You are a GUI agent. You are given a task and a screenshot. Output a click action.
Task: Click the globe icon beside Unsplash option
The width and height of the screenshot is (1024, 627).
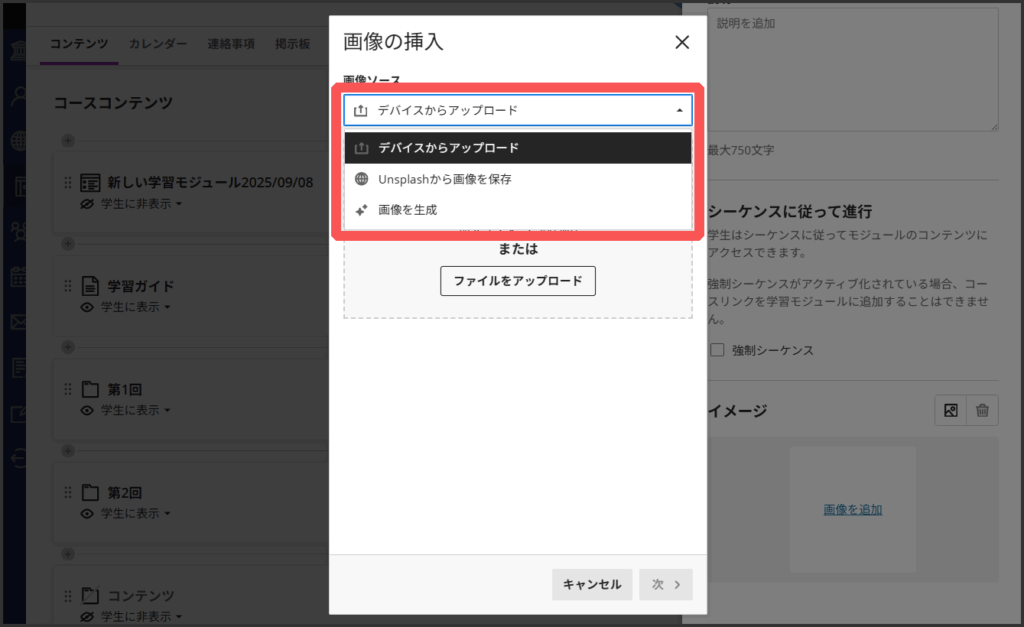coord(362,179)
